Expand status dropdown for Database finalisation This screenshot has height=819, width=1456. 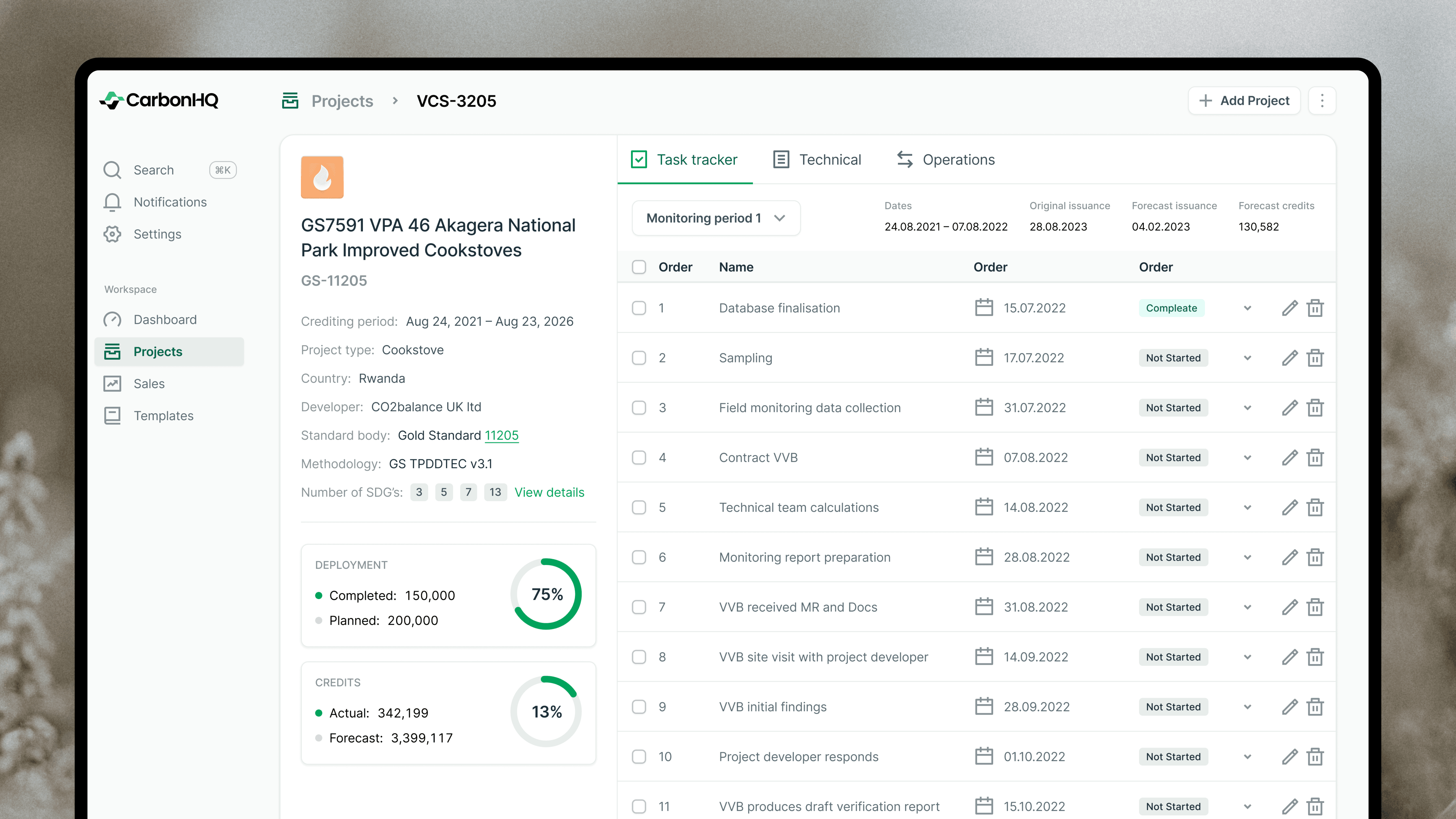[1247, 308]
